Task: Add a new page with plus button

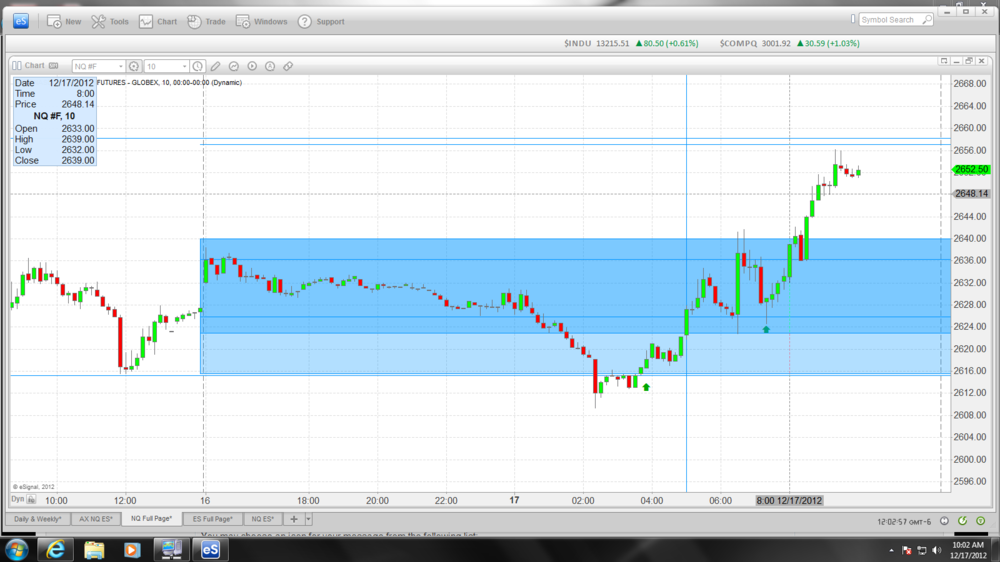Action: [294, 519]
